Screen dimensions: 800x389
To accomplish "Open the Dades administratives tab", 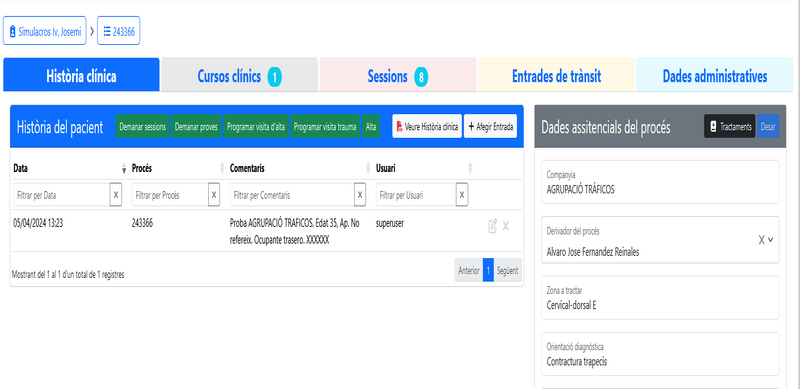I will (715, 75).
